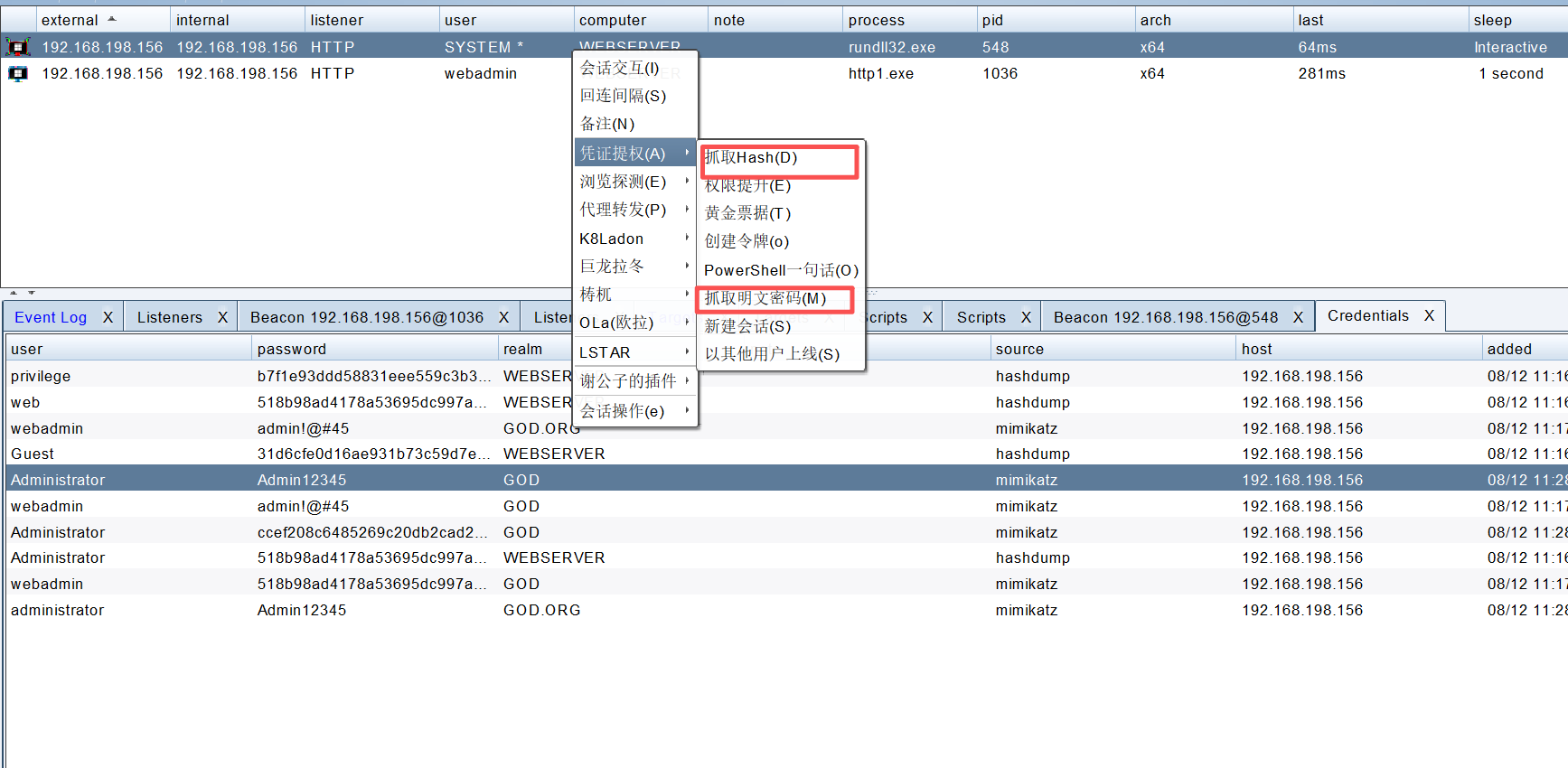Close the Beacon 192.168.198.156@548 tab
The width and height of the screenshot is (1568, 768).
(1298, 317)
